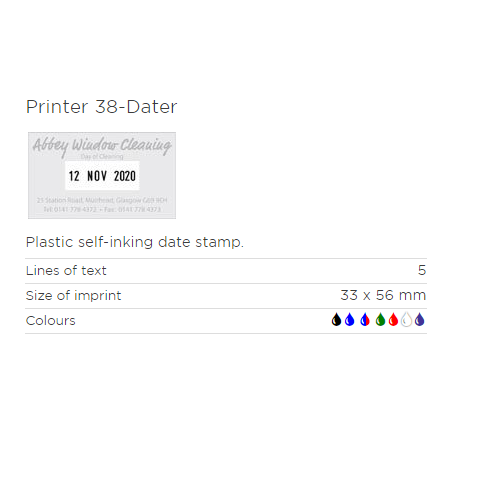Click the 33 x 56 mm value
Image resolution: width=500 pixels, height=498 pixels.
click(x=383, y=295)
